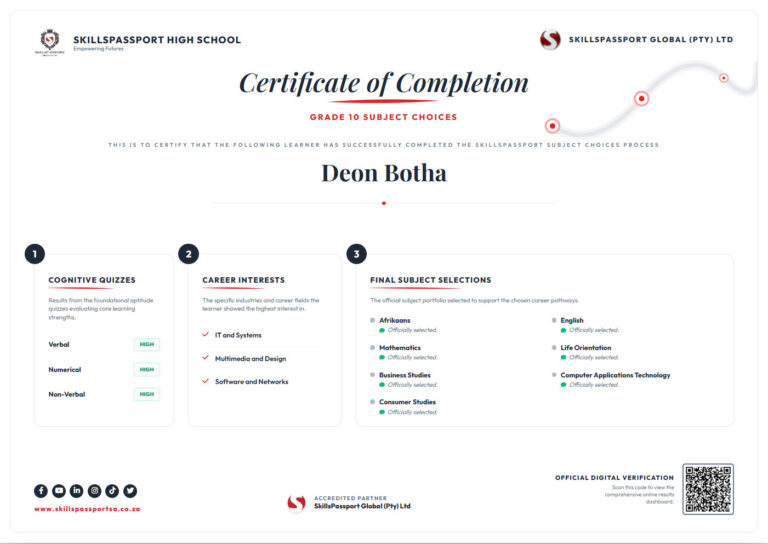Click the Non-Verbal quiz label
Image resolution: width=768 pixels, height=544 pixels.
click(x=67, y=394)
